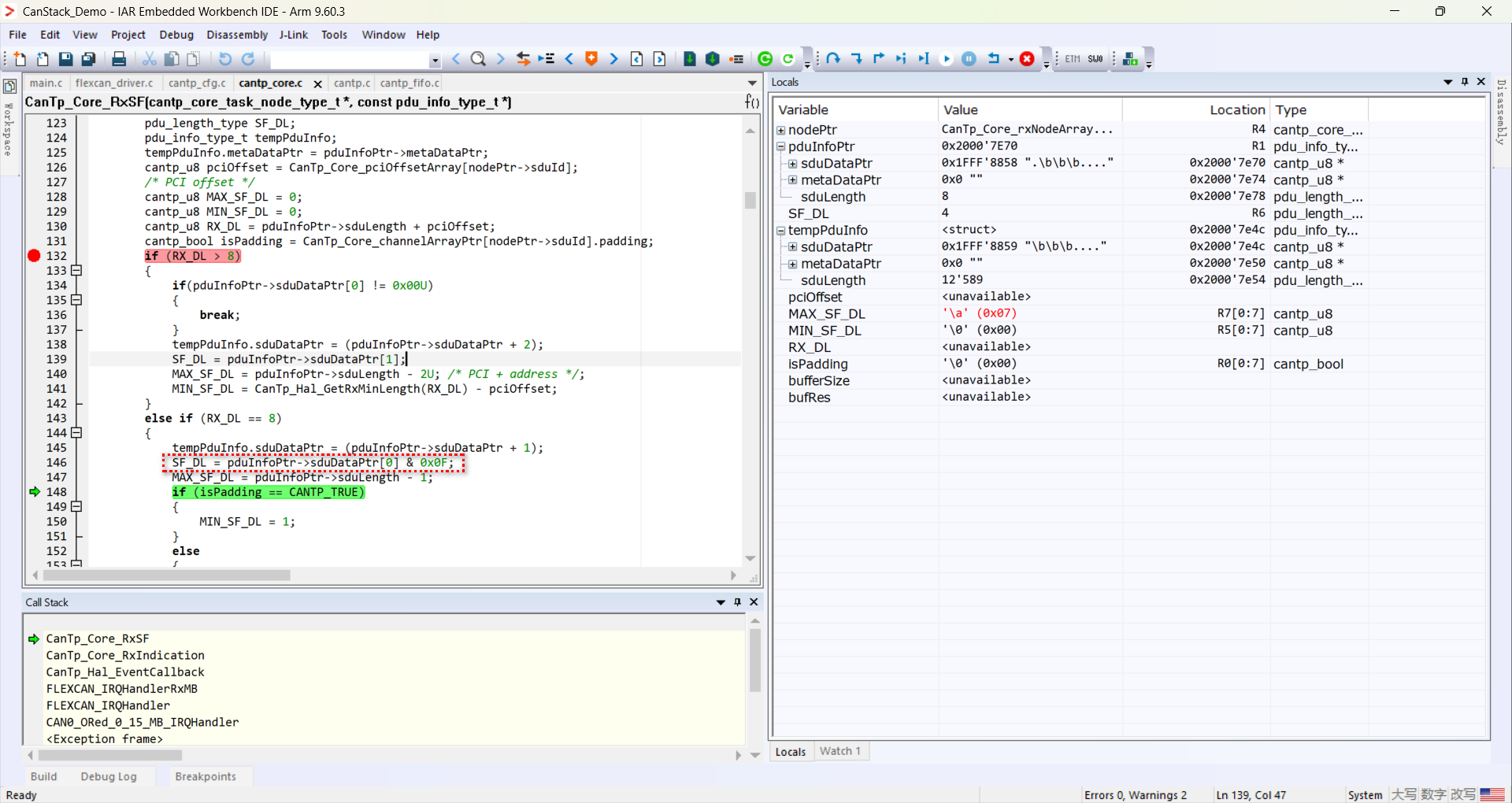Open the quick search dropdown arrow
The width and height of the screenshot is (1512, 803).
pyautogui.click(x=435, y=60)
